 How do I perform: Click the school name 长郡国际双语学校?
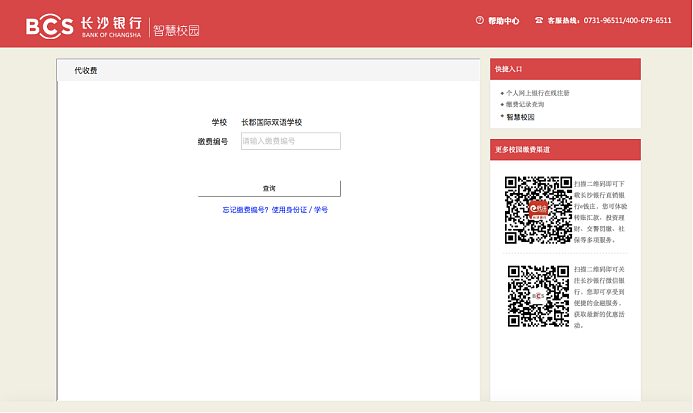click(271, 122)
